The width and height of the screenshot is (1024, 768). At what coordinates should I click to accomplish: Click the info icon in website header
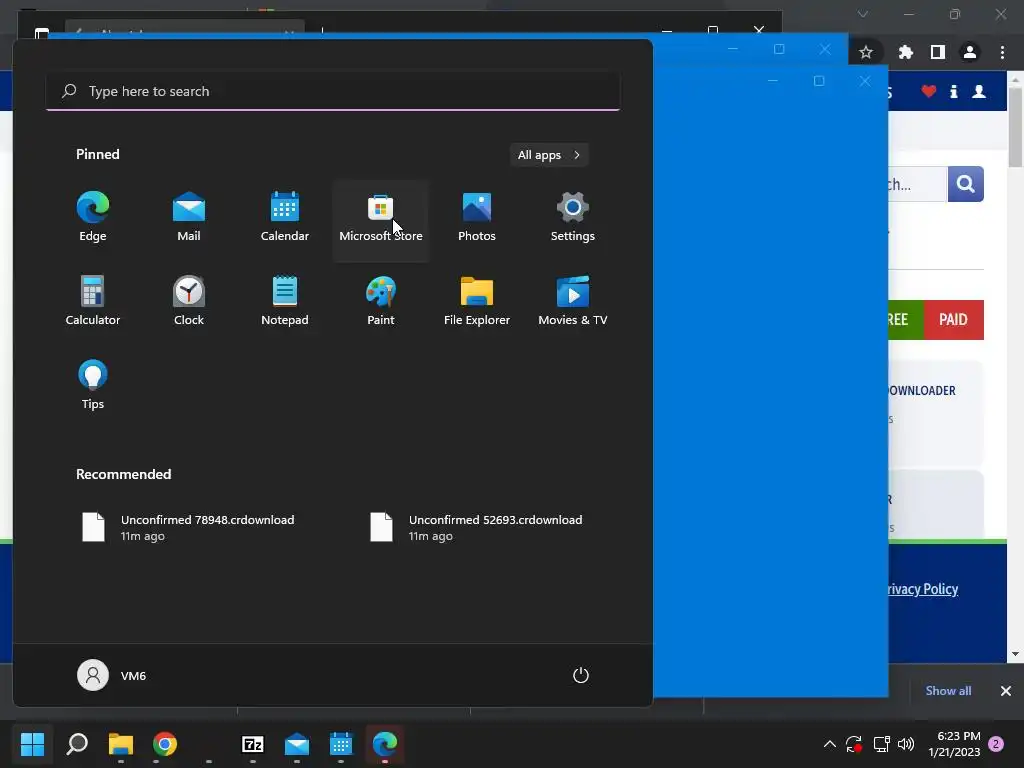point(954,91)
